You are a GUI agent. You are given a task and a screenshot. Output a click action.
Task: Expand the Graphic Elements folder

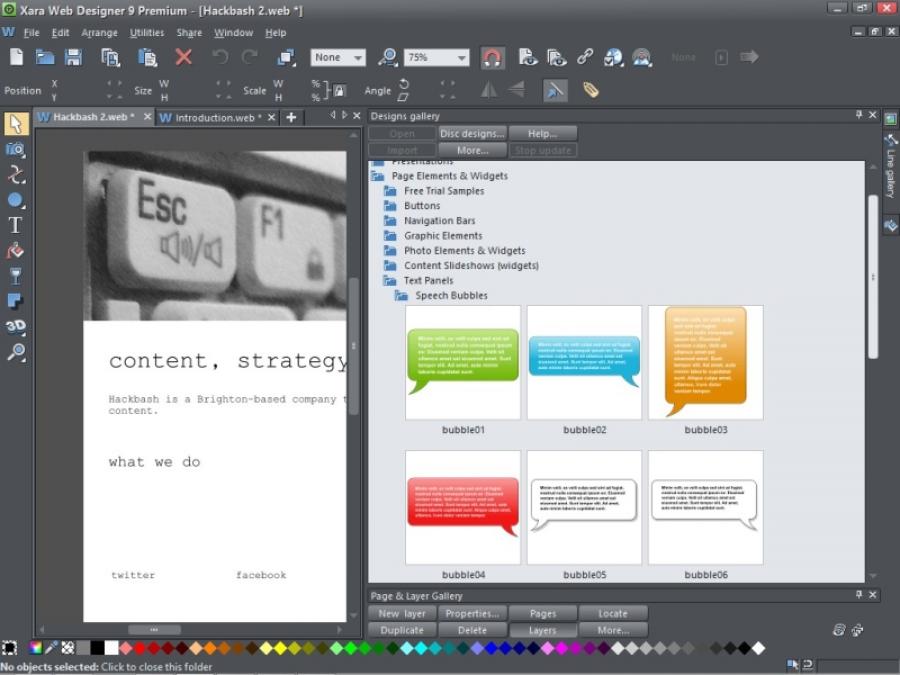pyautogui.click(x=390, y=235)
